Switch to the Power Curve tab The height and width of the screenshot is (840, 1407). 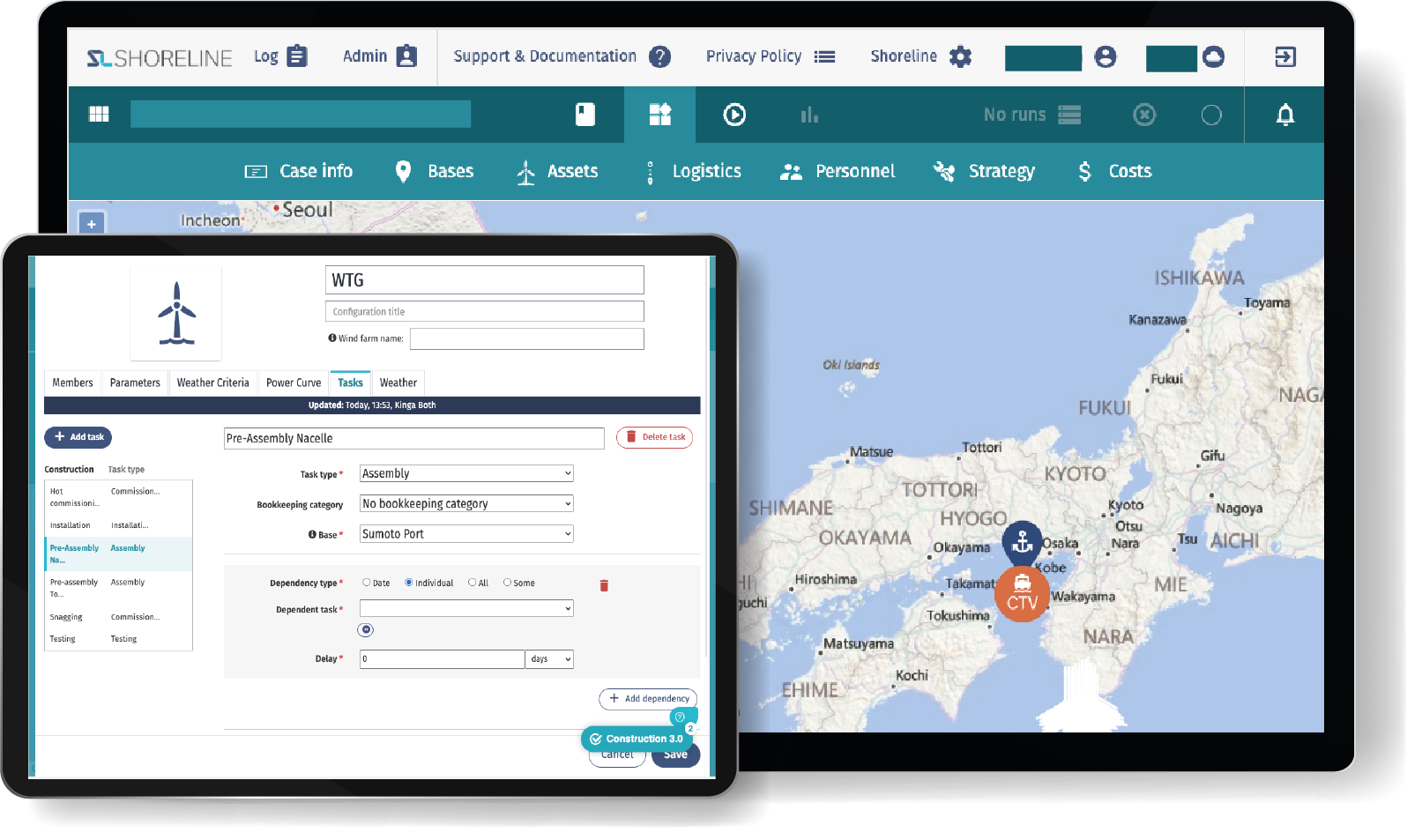click(293, 383)
